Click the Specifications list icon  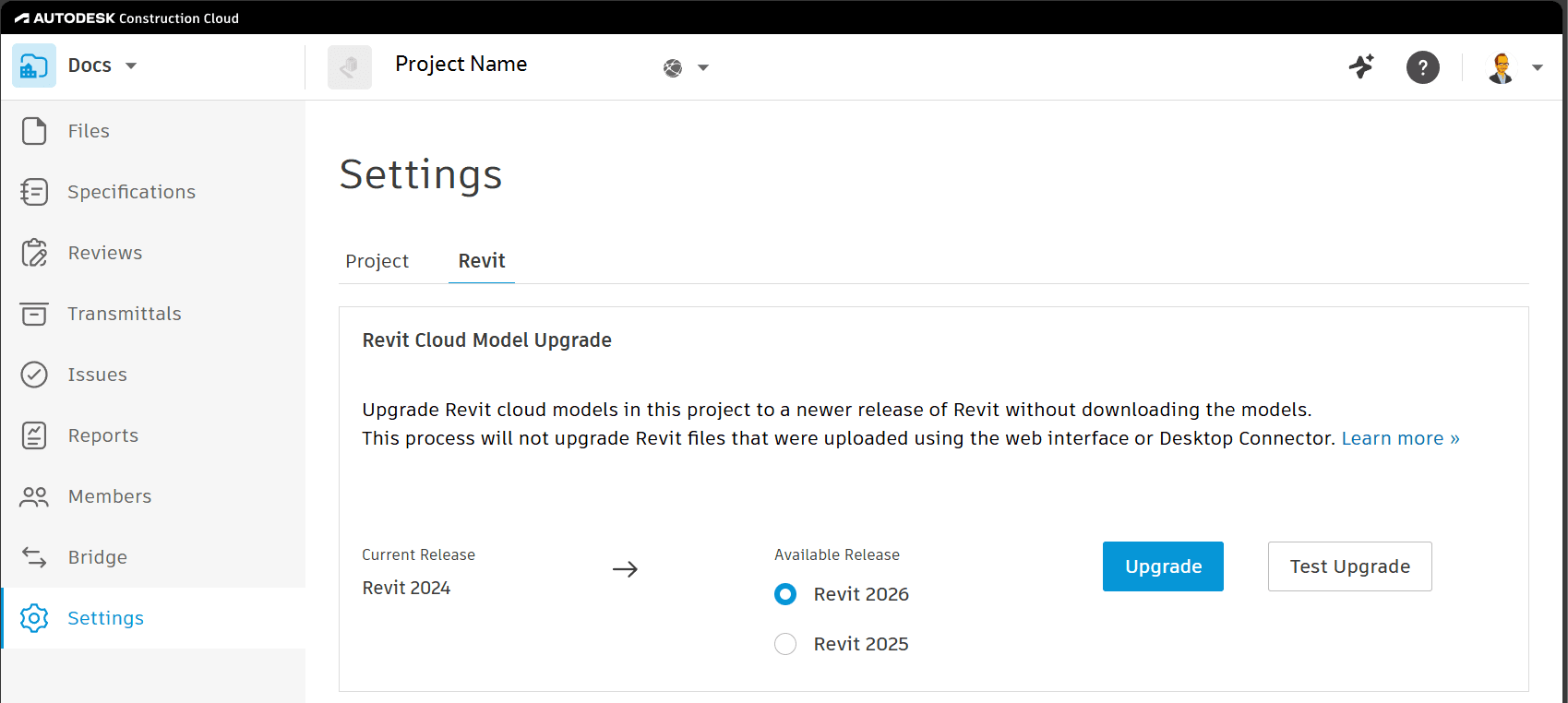(x=34, y=192)
